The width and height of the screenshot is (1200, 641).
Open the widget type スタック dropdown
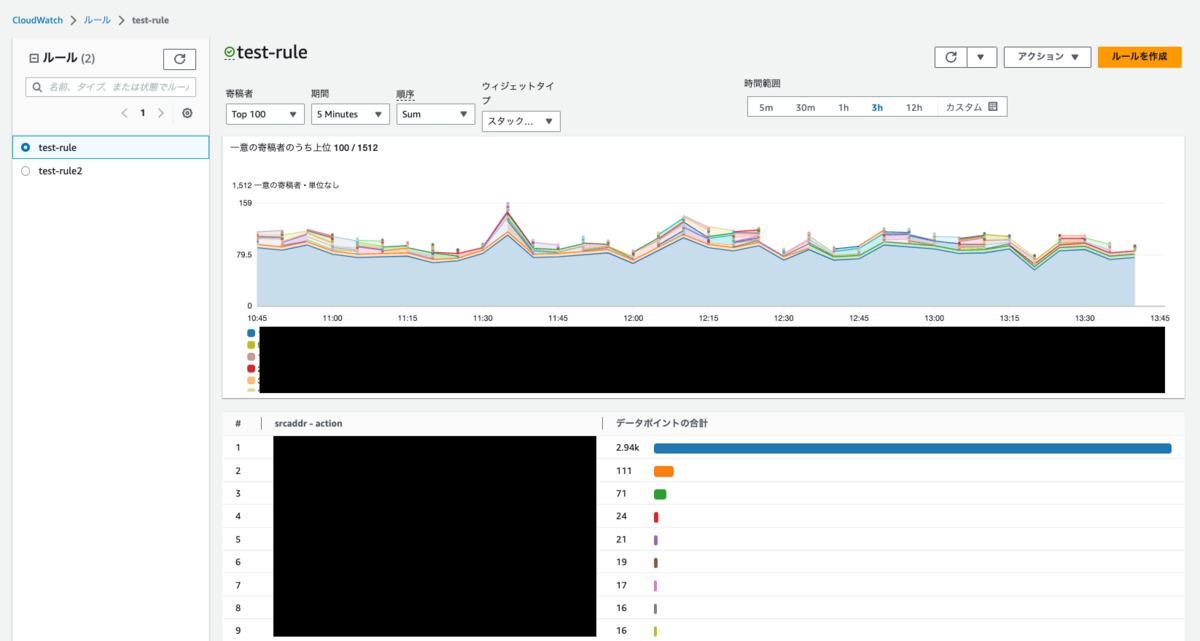point(521,121)
